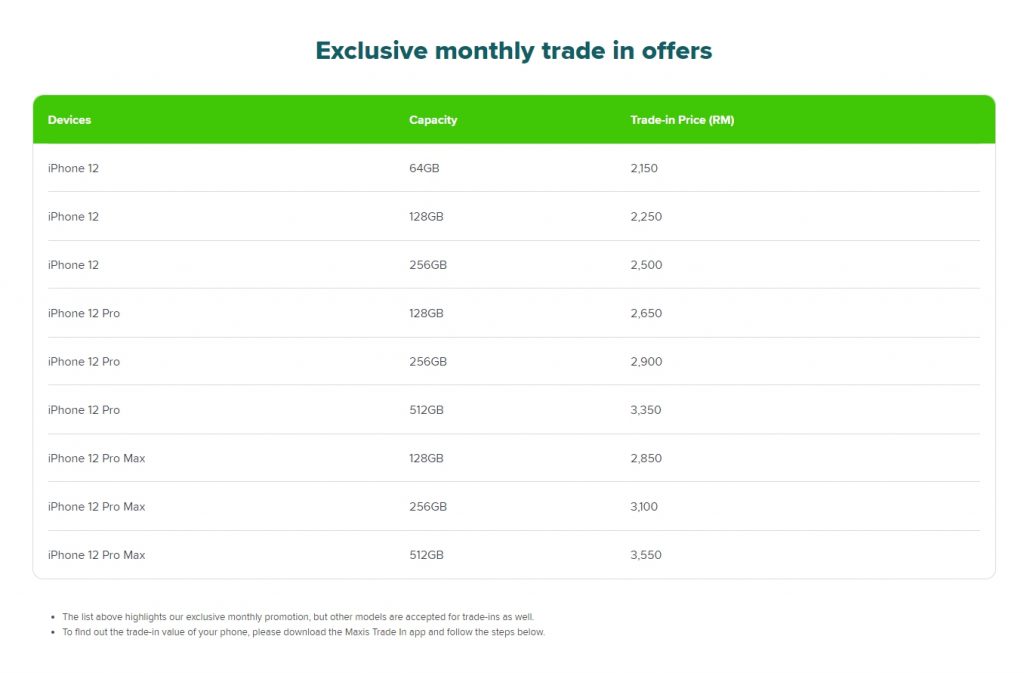Click the 2,650 trade-in price
1024x673 pixels.
[646, 313]
